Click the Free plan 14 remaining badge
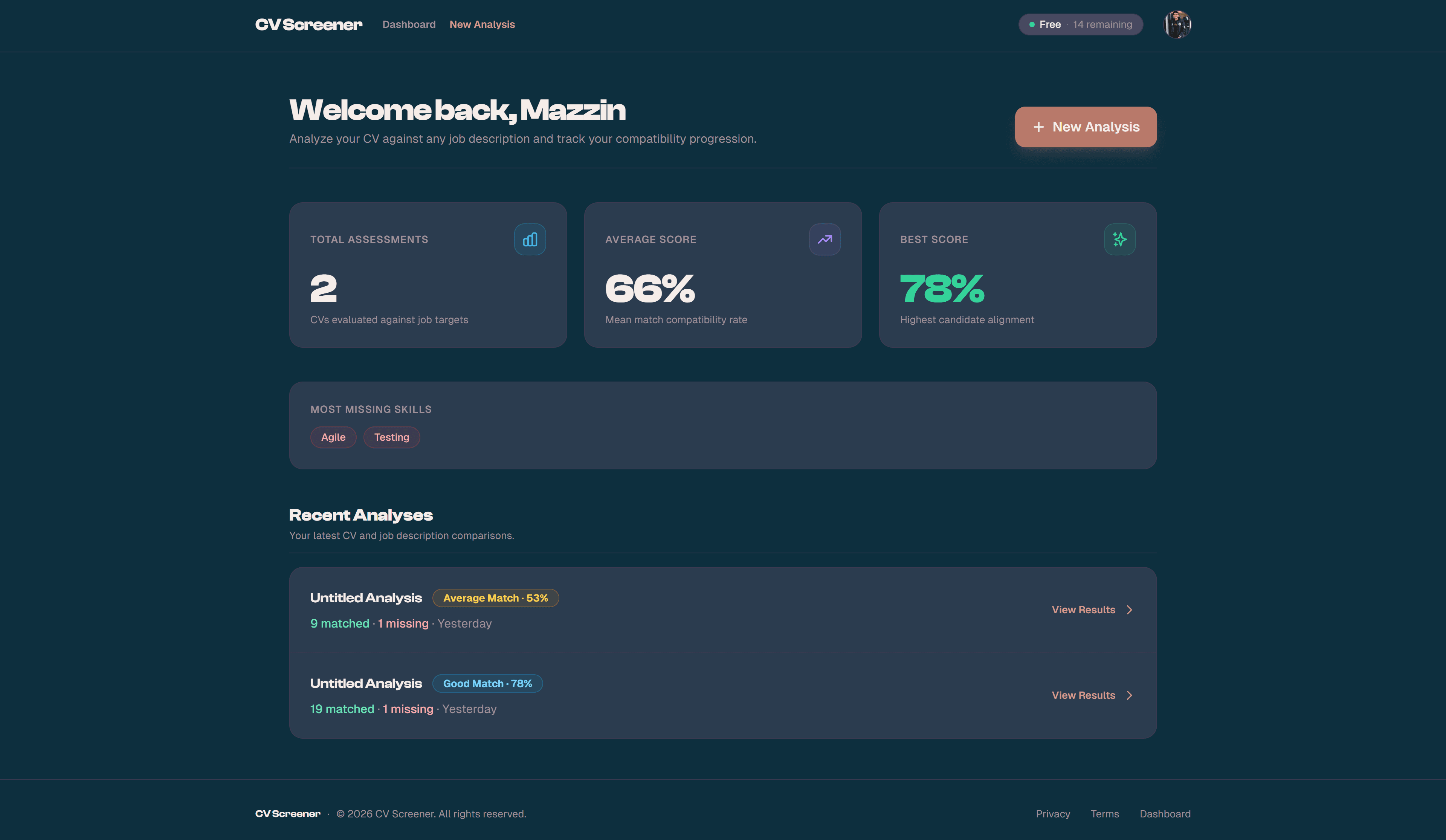1446x840 pixels. tap(1081, 24)
